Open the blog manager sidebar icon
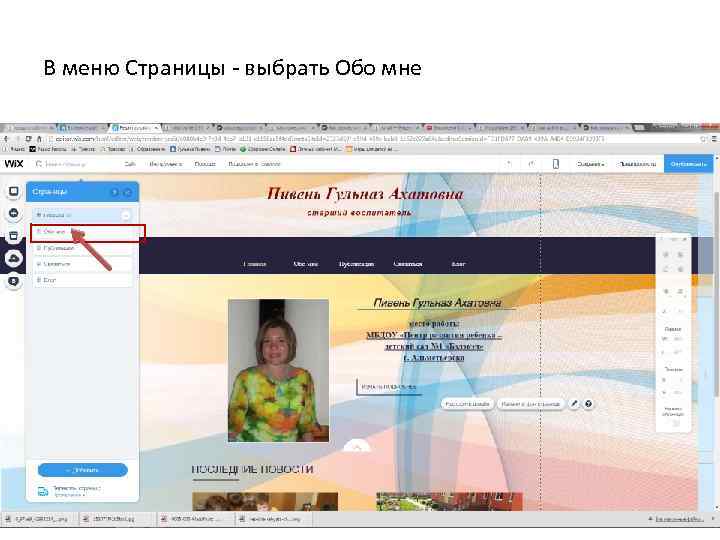The image size is (720, 540). click(x=13, y=281)
